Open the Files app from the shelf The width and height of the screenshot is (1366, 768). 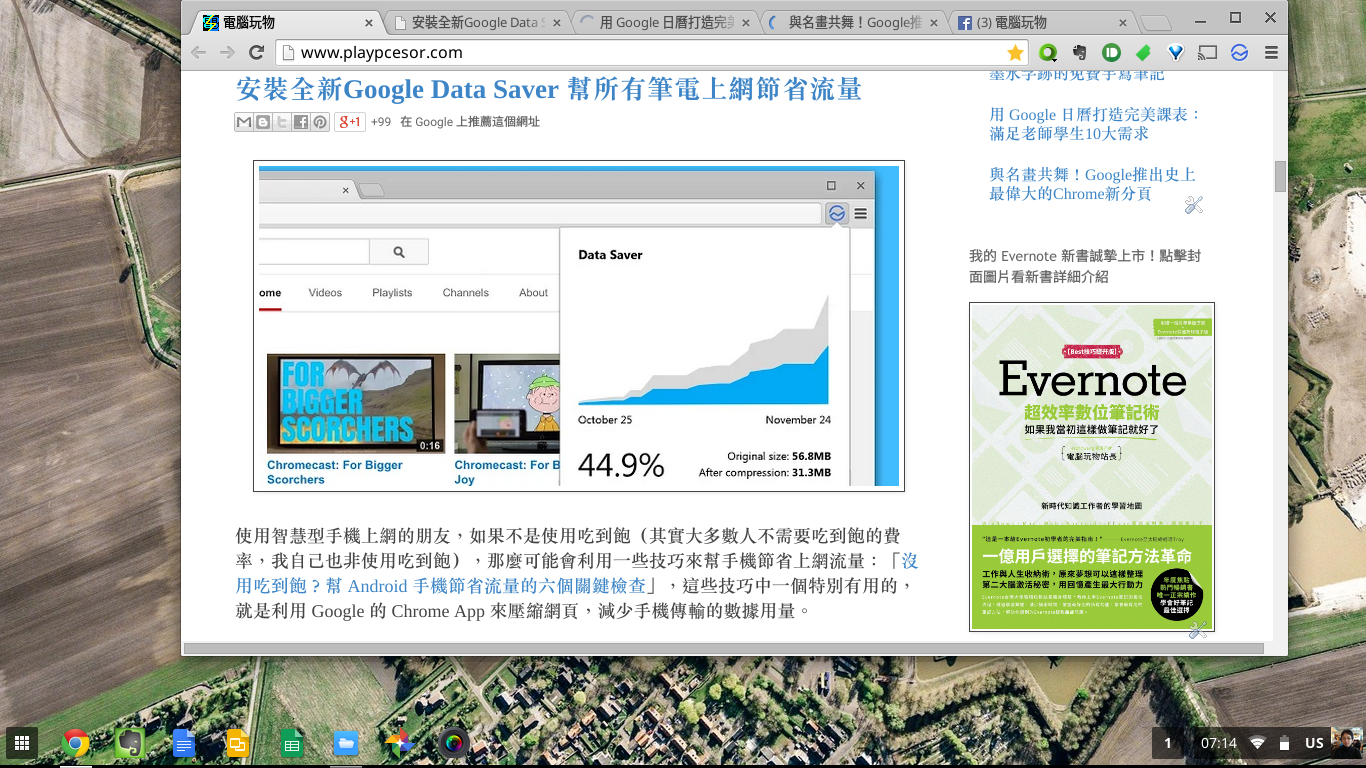pos(346,742)
